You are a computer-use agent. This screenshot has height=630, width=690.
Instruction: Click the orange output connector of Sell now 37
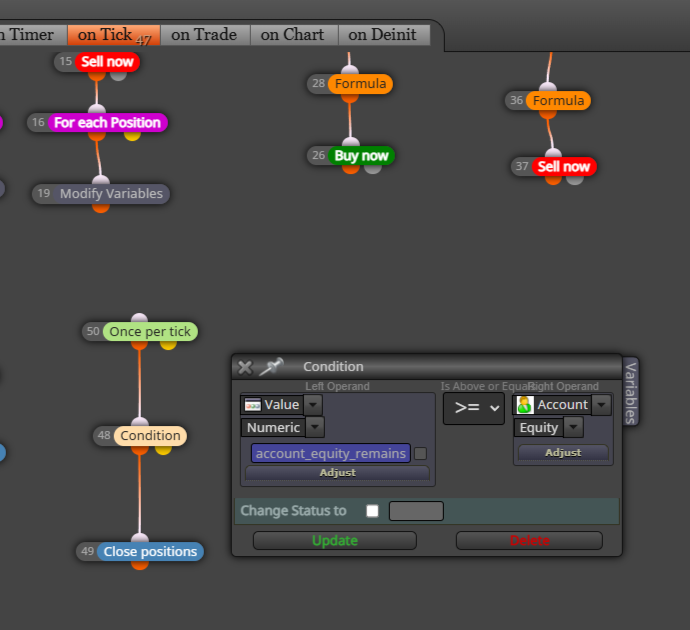pos(553,180)
